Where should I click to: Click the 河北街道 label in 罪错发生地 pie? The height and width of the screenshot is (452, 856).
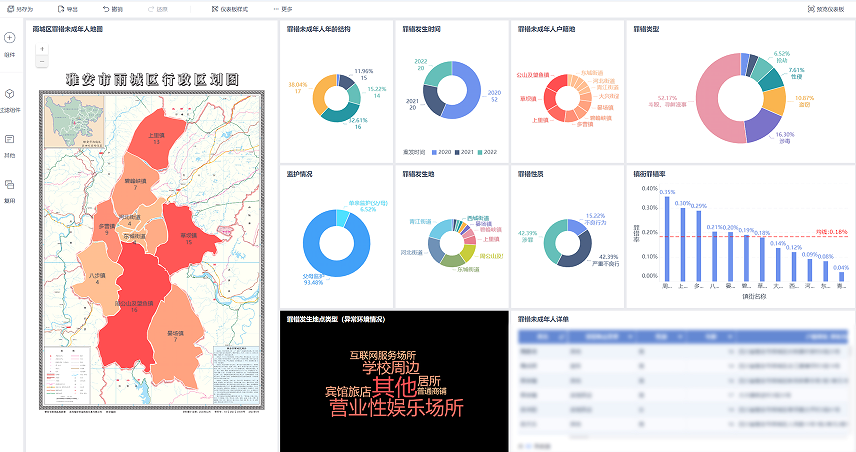click(412, 253)
